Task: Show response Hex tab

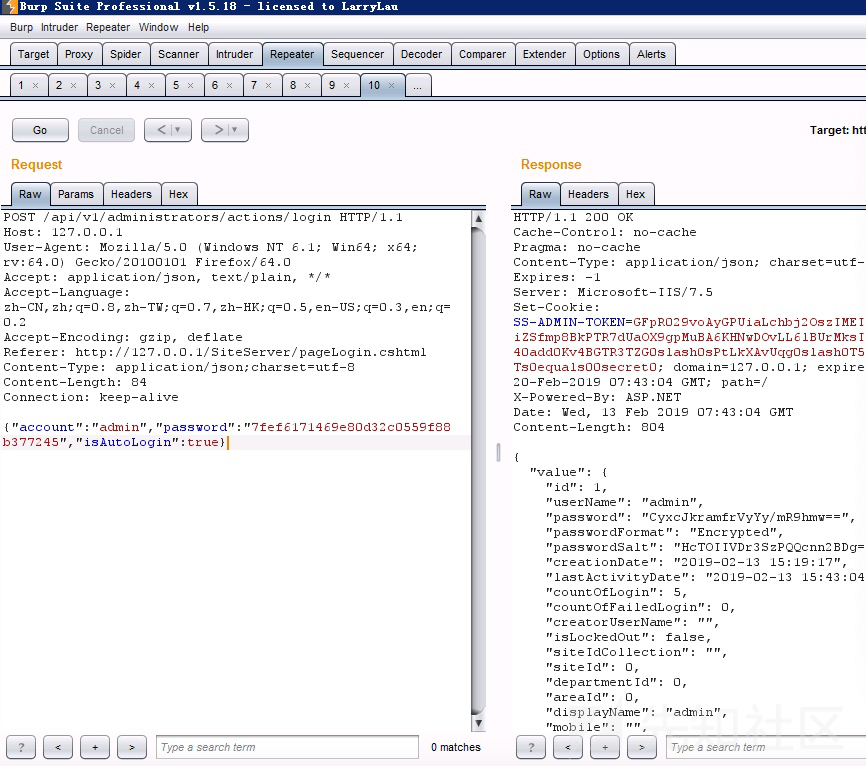Action: coord(636,194)
